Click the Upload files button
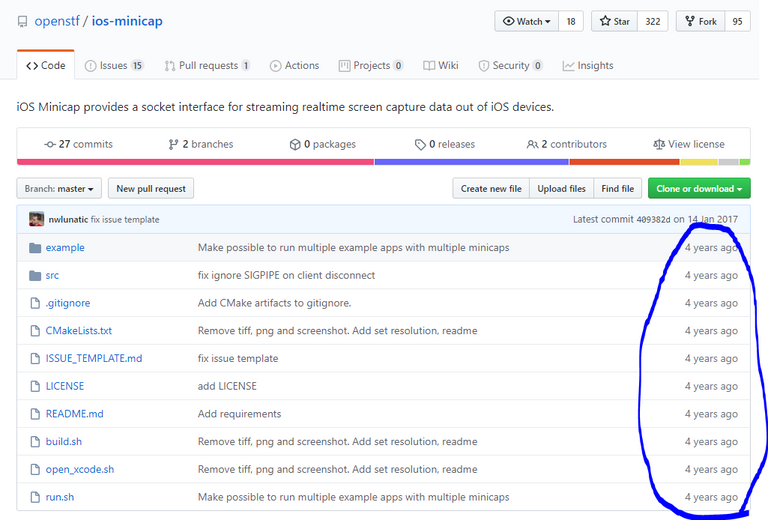 click(561, 189)
